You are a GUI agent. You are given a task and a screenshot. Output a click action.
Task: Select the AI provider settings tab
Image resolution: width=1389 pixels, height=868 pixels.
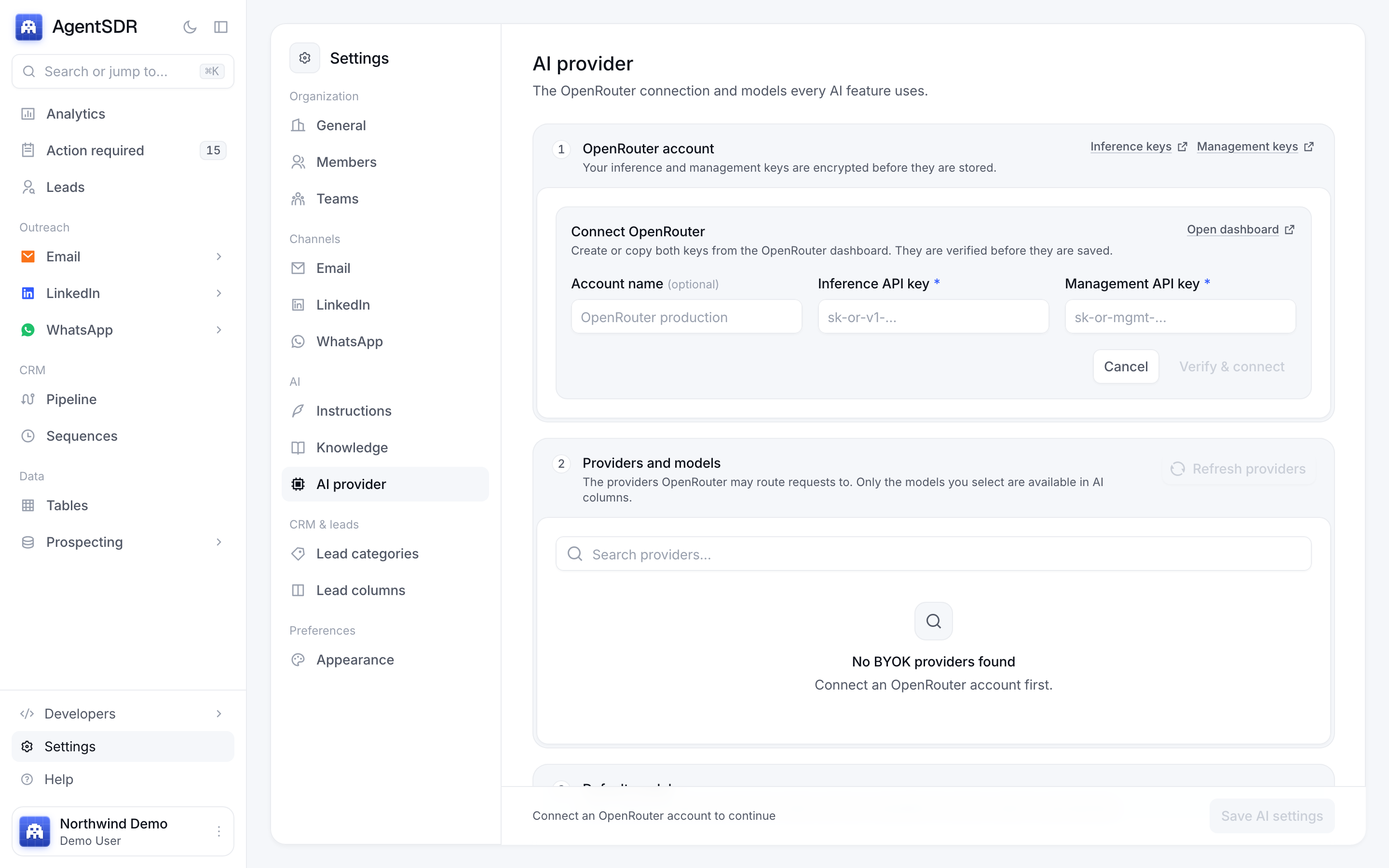pyautogui.click(x=385, y=484)
